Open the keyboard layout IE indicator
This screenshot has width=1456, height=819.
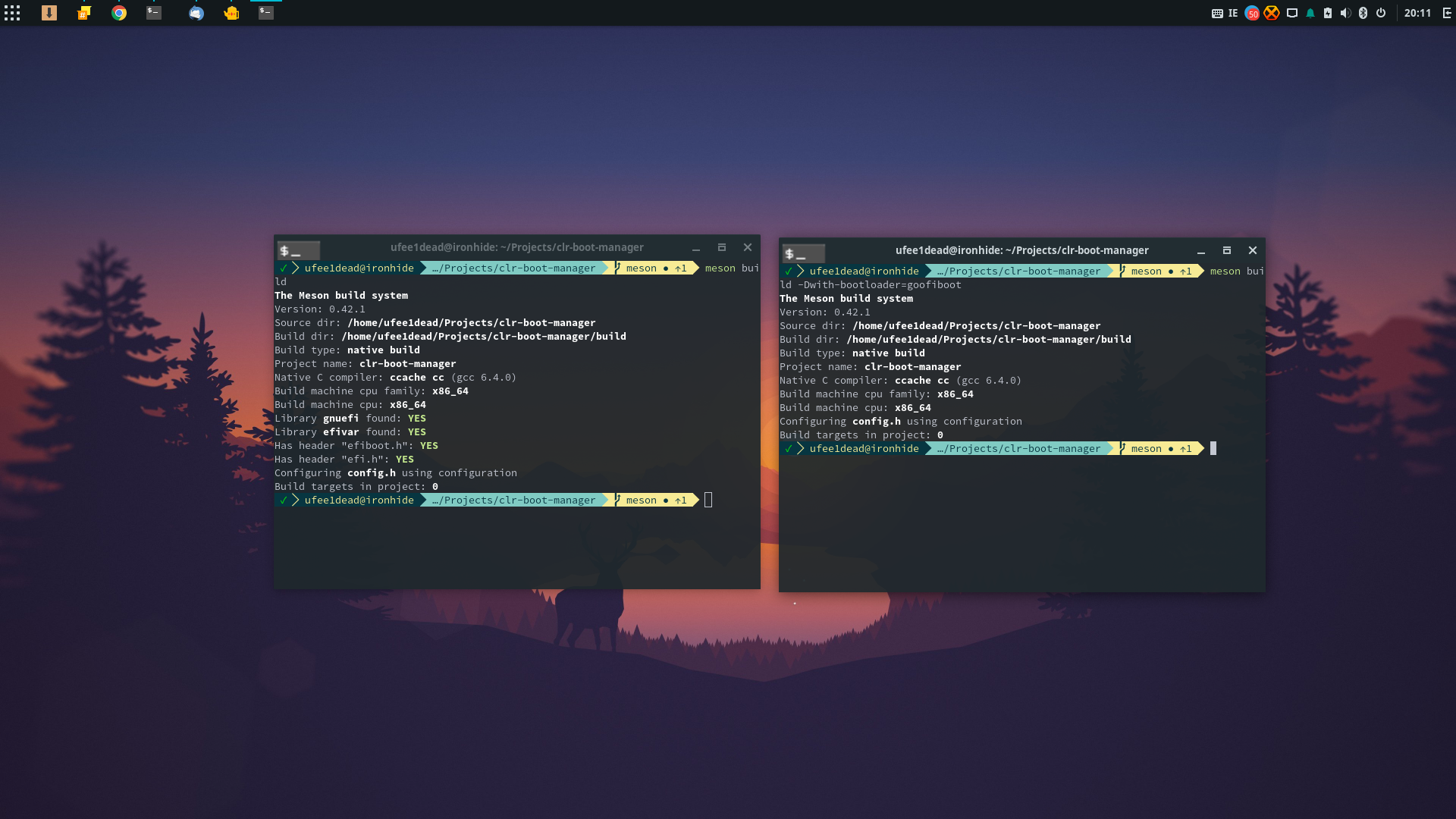pos(1225,13)
